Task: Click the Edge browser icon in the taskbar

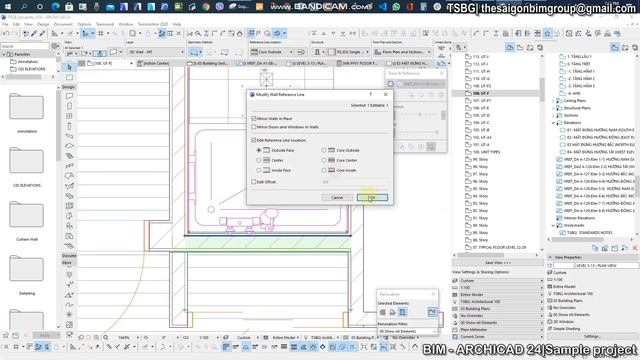Action: tap(56, 7)
